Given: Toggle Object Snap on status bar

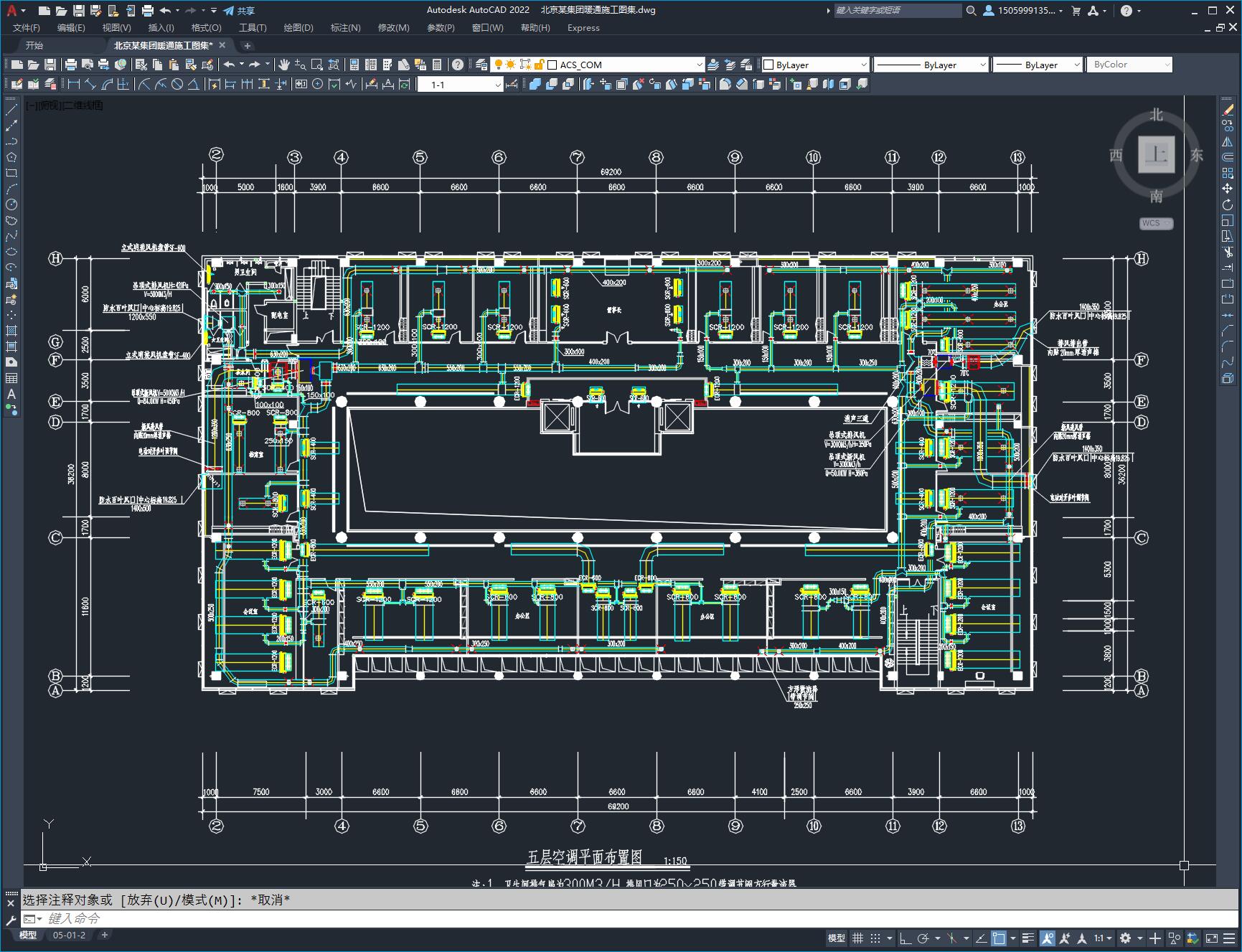Looking at the screenshot, I should coord(999,938).
